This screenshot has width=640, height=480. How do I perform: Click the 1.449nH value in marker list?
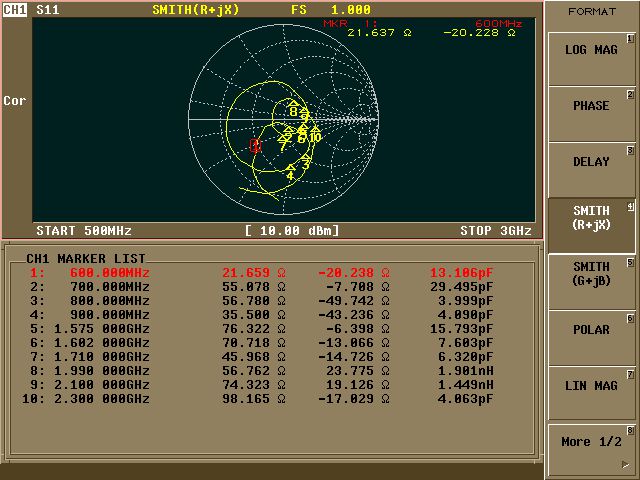pyautogui.click(x=466, y=384)
